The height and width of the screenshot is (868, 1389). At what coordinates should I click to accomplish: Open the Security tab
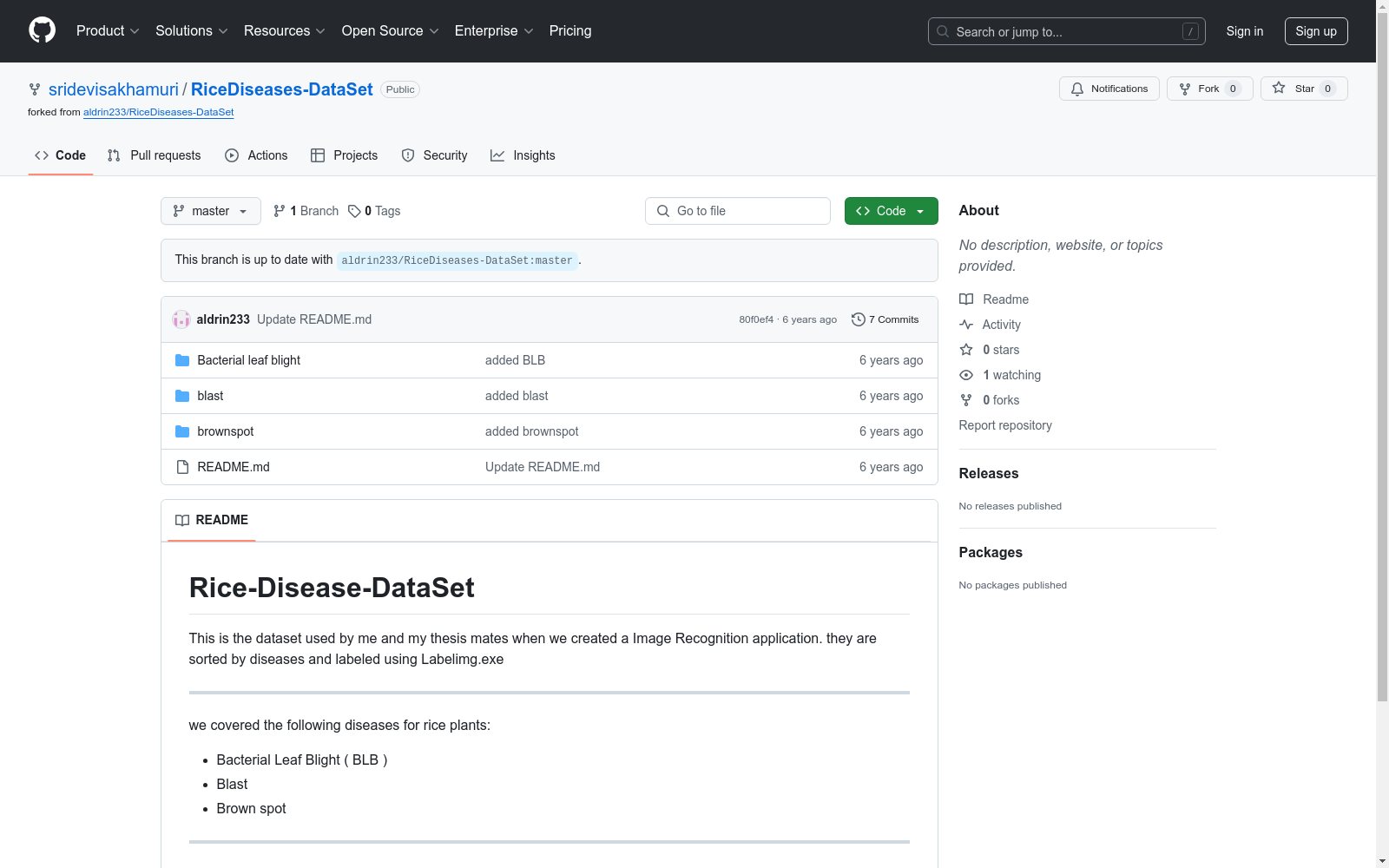tap(434, 155)
